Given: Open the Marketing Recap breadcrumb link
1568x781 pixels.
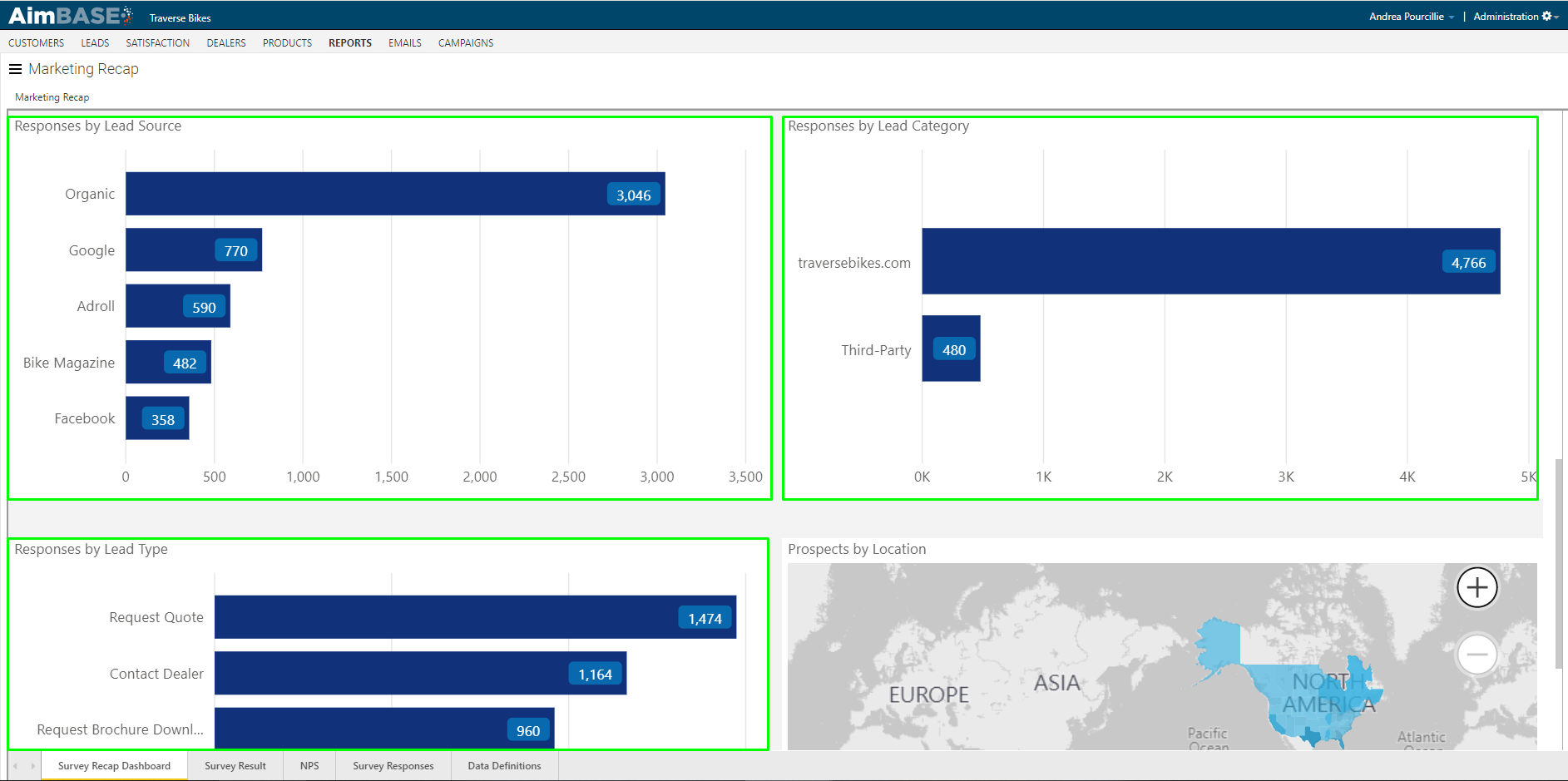Looking at the screenshot, I should [x=51, y=96].
